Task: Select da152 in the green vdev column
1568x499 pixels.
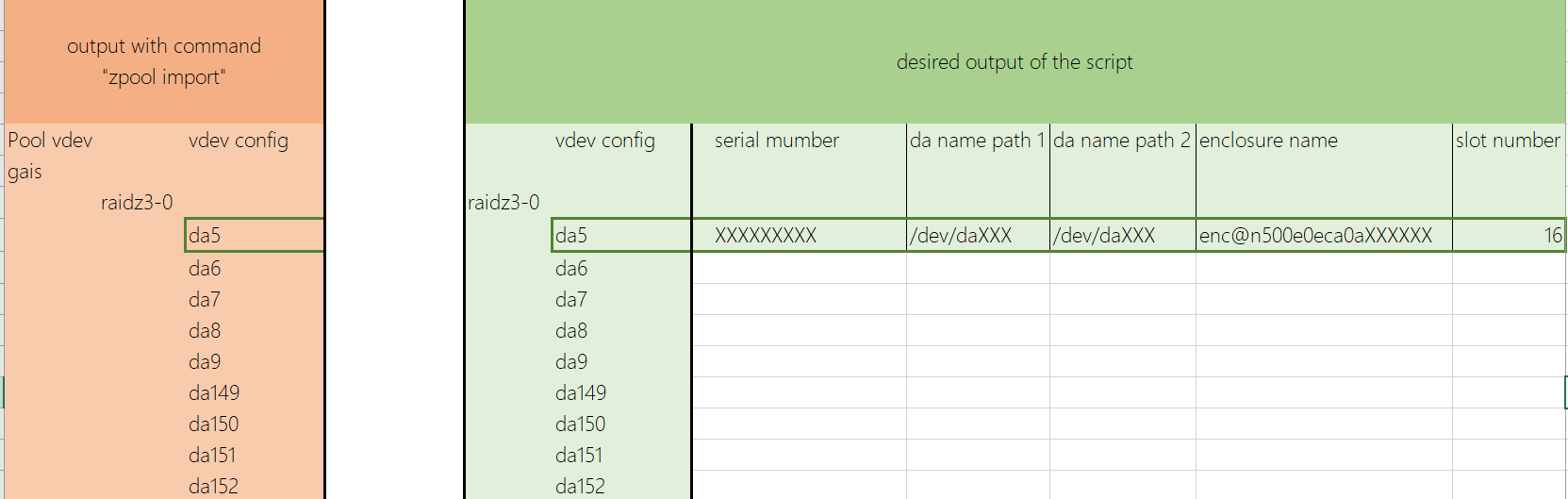Action: pyautogui.click(x=581, y=487)
